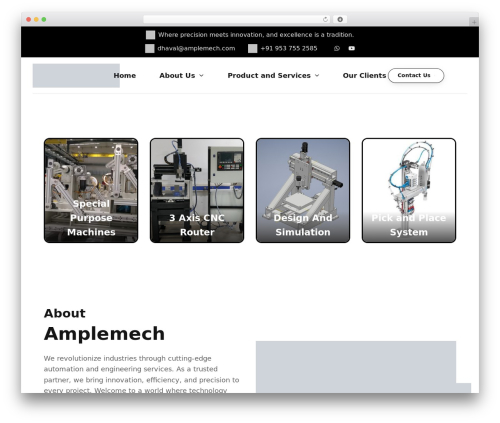Open the Special Purpose Machines card
Image resolution: width=500 pixels, height=423 pixels.
[x=91, y=190]
